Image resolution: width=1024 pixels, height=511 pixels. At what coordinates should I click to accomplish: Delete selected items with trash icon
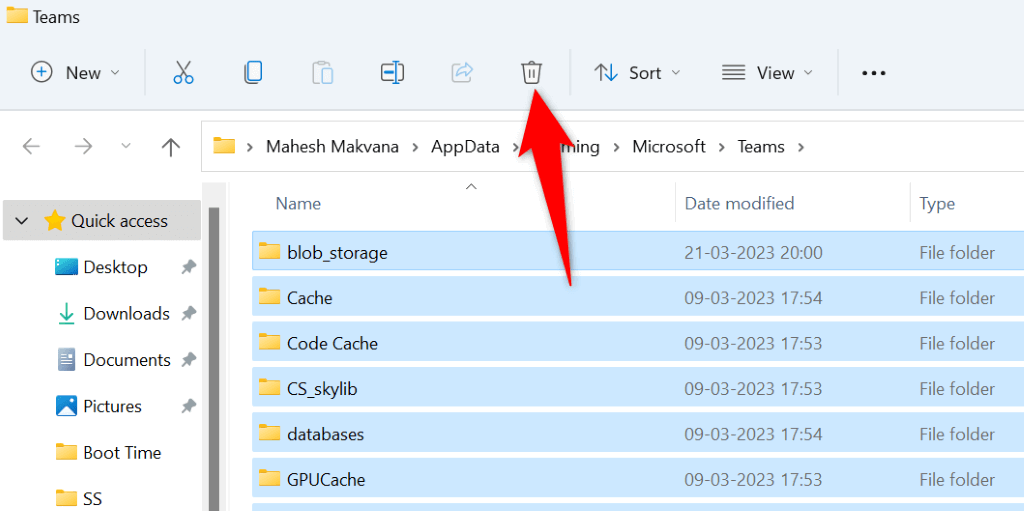(x=531, y=72)
